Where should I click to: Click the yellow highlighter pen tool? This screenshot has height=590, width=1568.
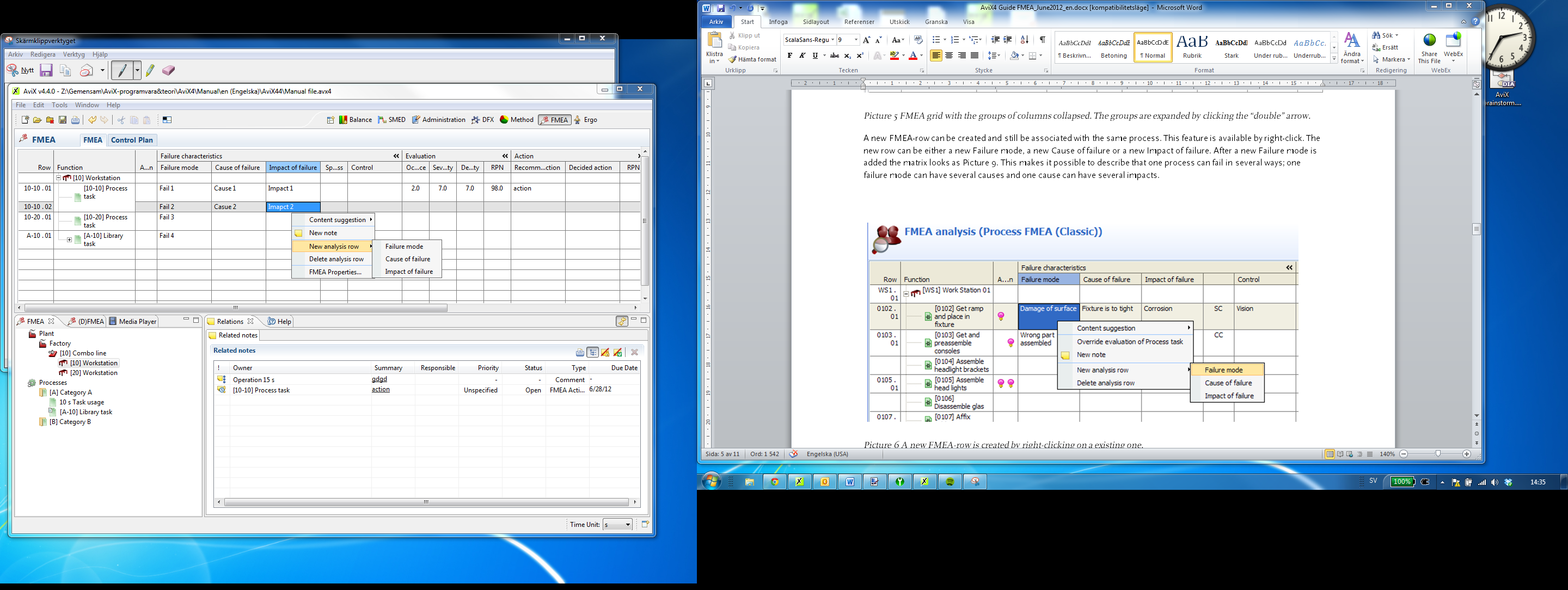point(150,71)
